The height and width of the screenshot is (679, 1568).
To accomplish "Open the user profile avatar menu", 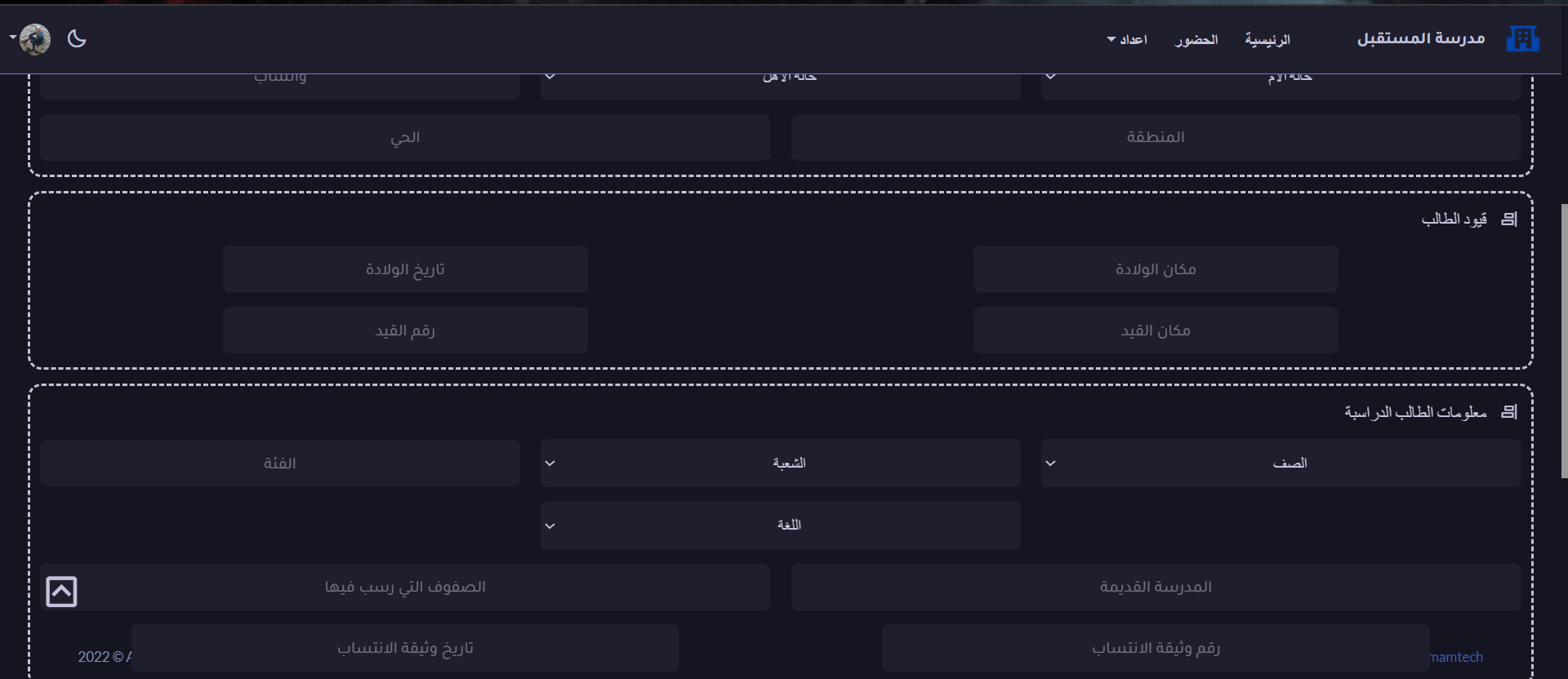I will pos(34,38).
